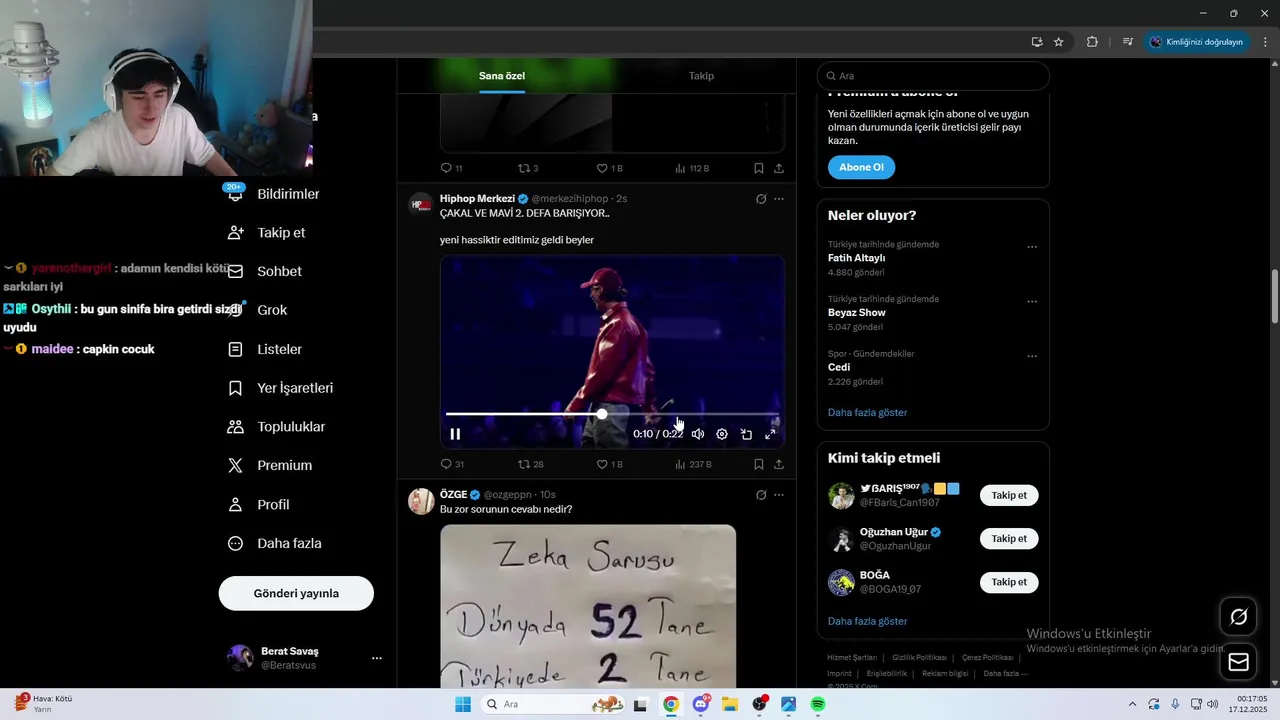Click the Gönderi yayınla button
Image resolution: width=1280 pixels, height=720 pixels.
(296, 593)
